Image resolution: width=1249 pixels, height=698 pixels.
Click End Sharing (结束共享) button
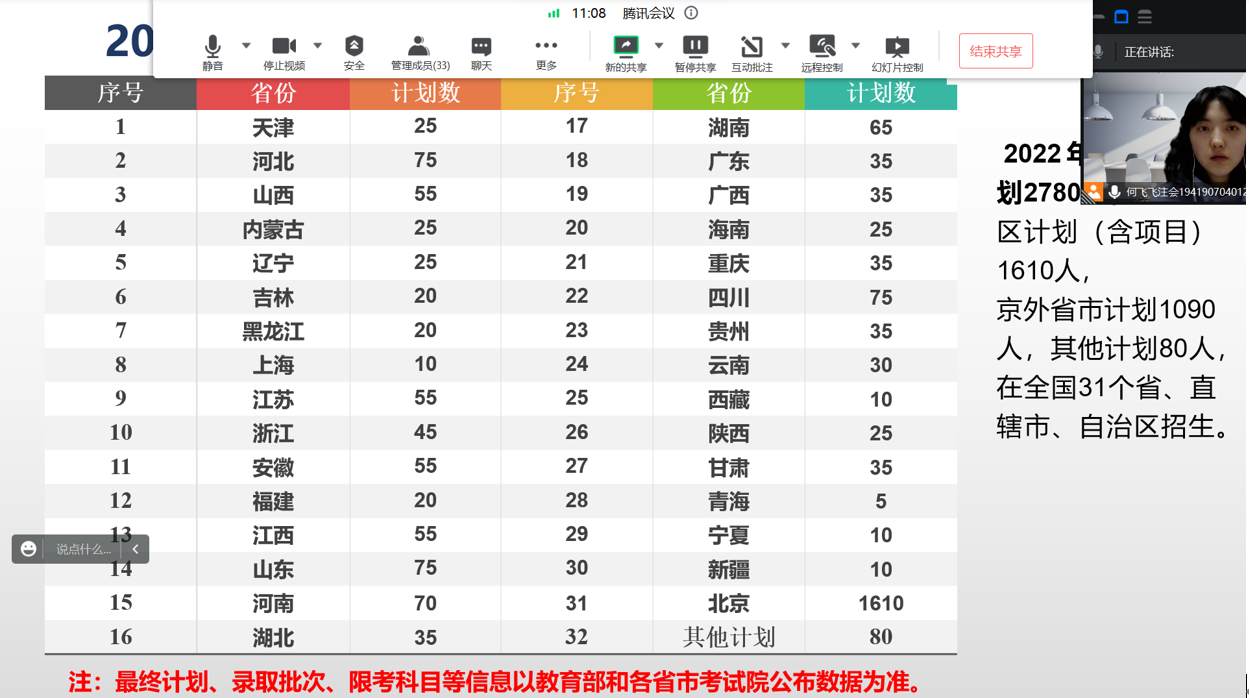[x=995, y=51]
